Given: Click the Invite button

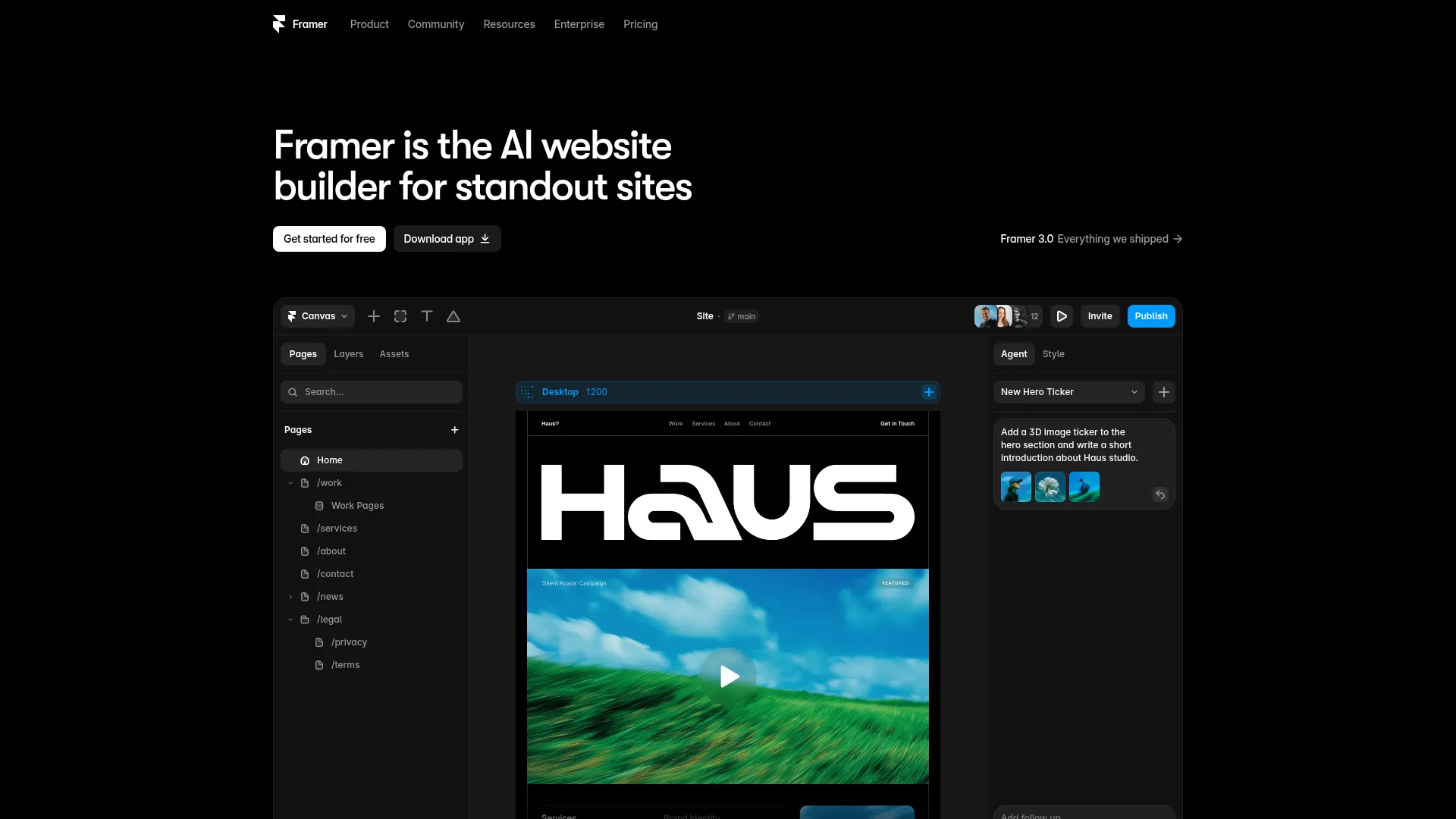Looking at the screenshot, I should click(1100, 316).
